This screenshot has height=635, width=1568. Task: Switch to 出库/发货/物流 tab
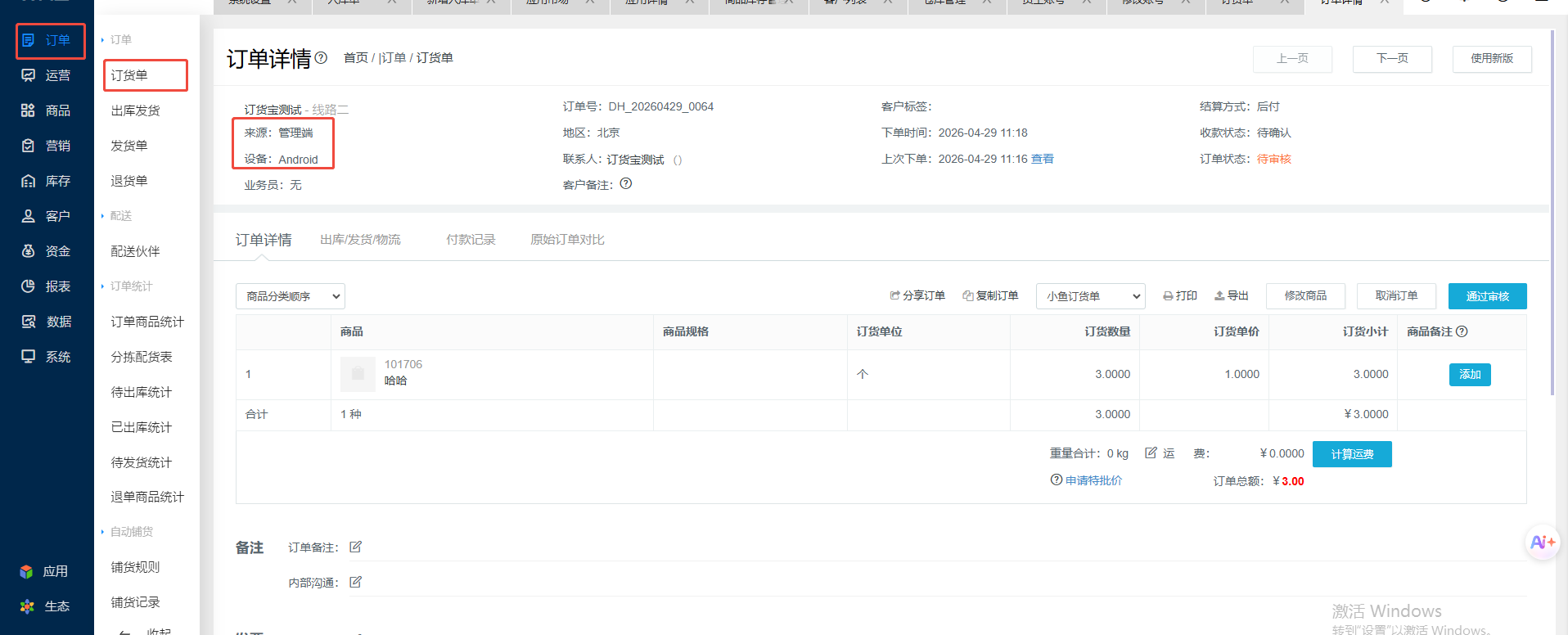coord(360,240)
